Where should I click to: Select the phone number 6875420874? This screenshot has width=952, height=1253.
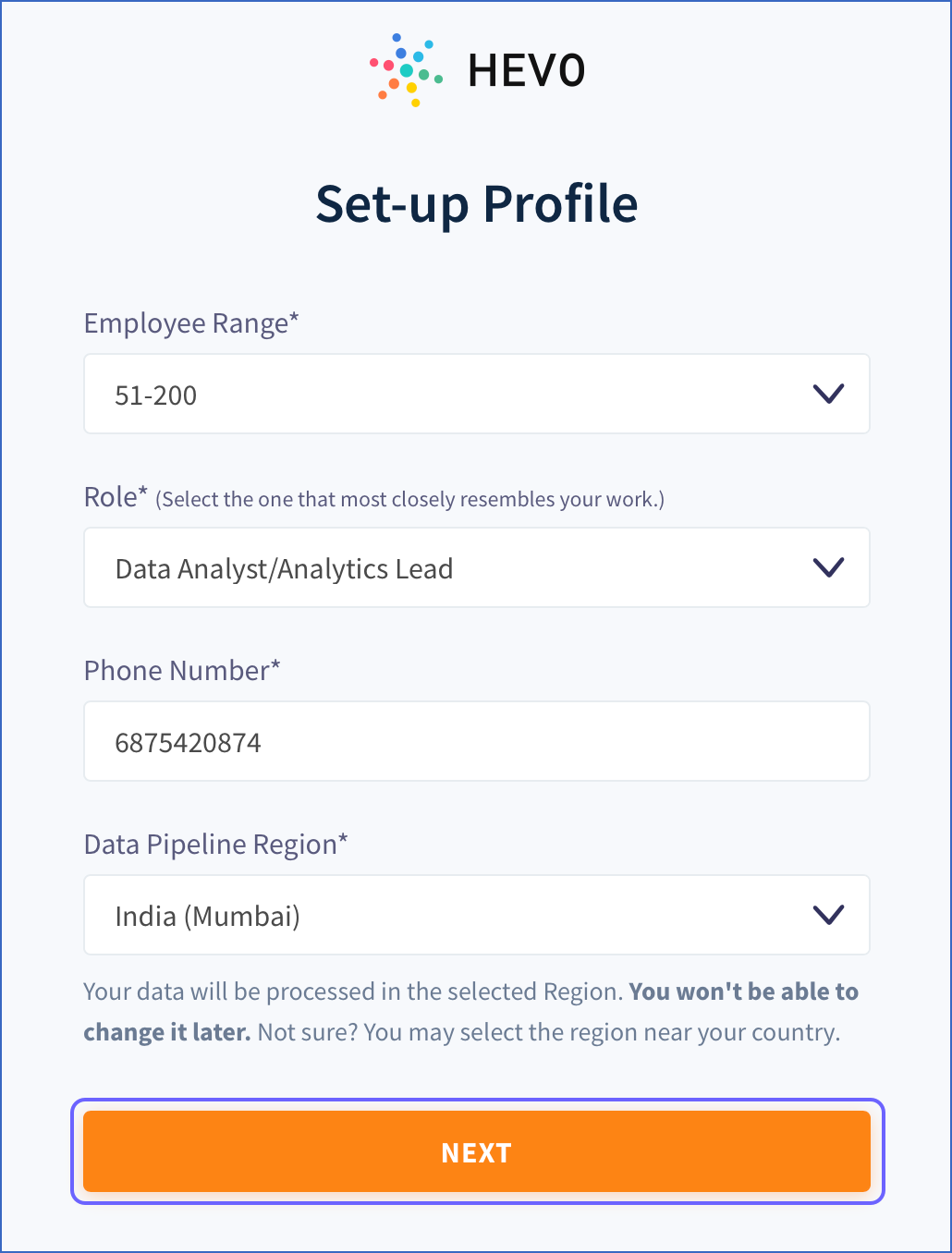click(x=189, y=741)
